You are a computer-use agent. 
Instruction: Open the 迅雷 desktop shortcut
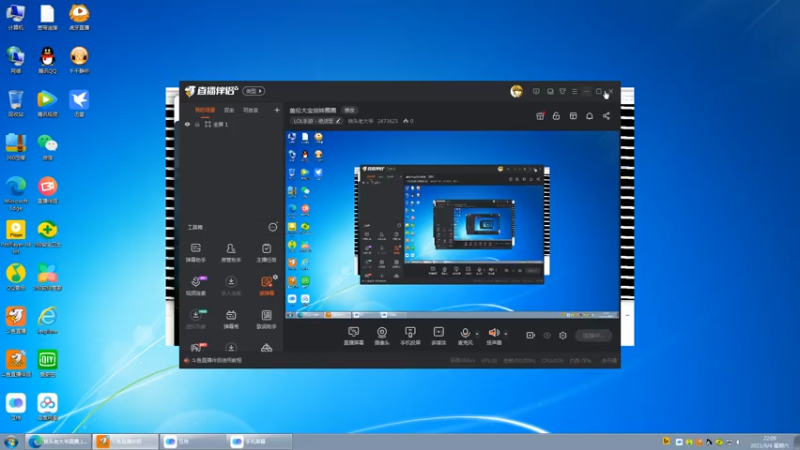[x=79, y=104]
